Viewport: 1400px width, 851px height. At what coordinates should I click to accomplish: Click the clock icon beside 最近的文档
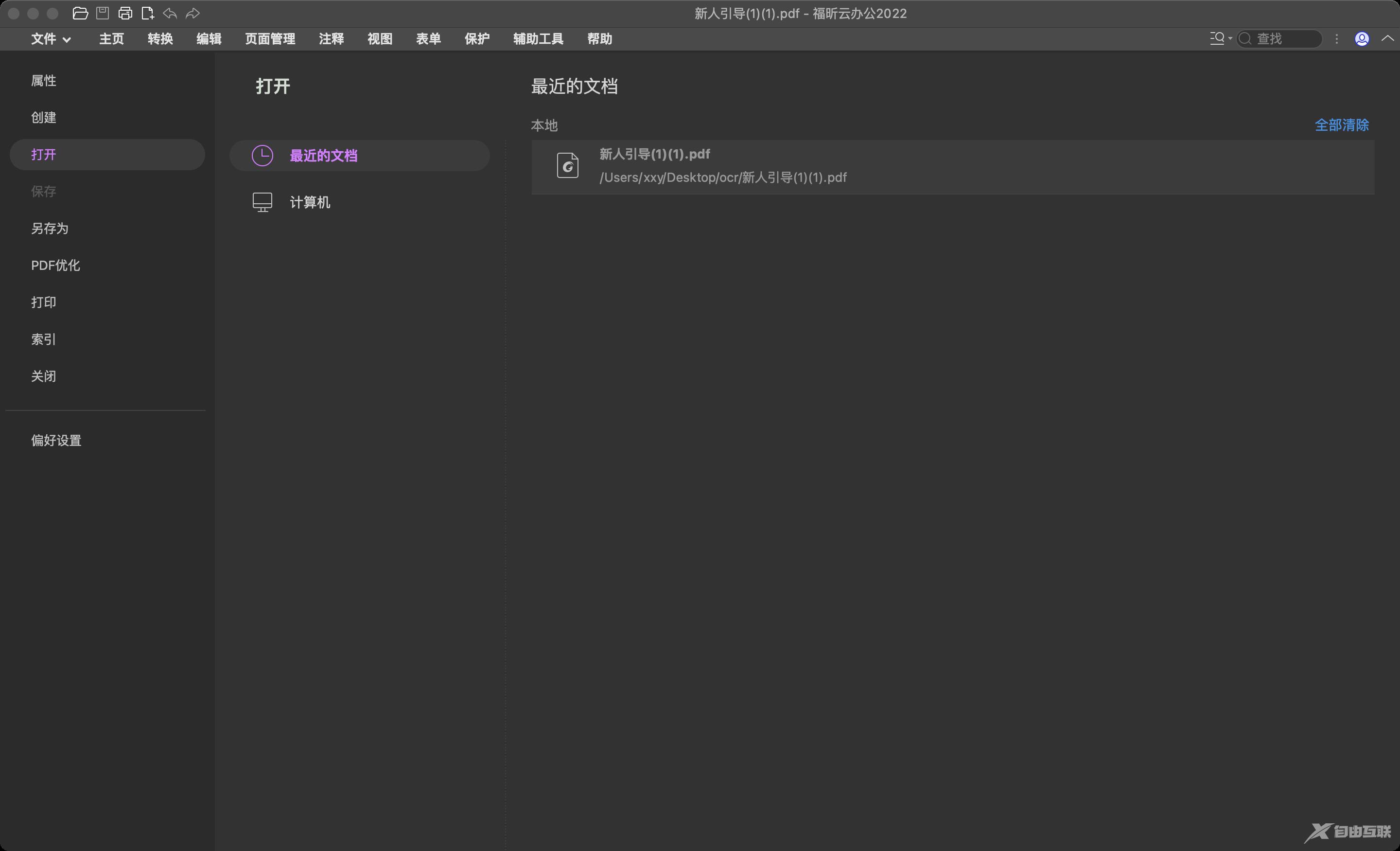click(262, 156)
